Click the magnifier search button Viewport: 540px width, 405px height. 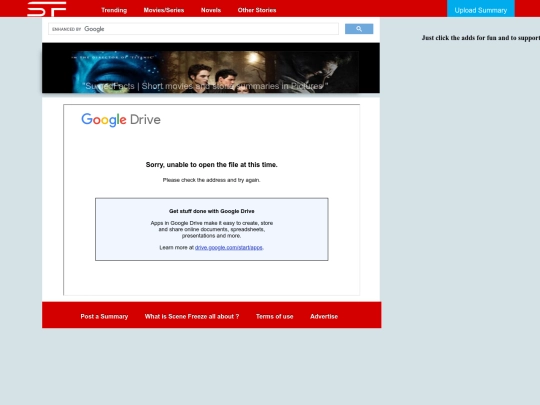tap(359, 29)
